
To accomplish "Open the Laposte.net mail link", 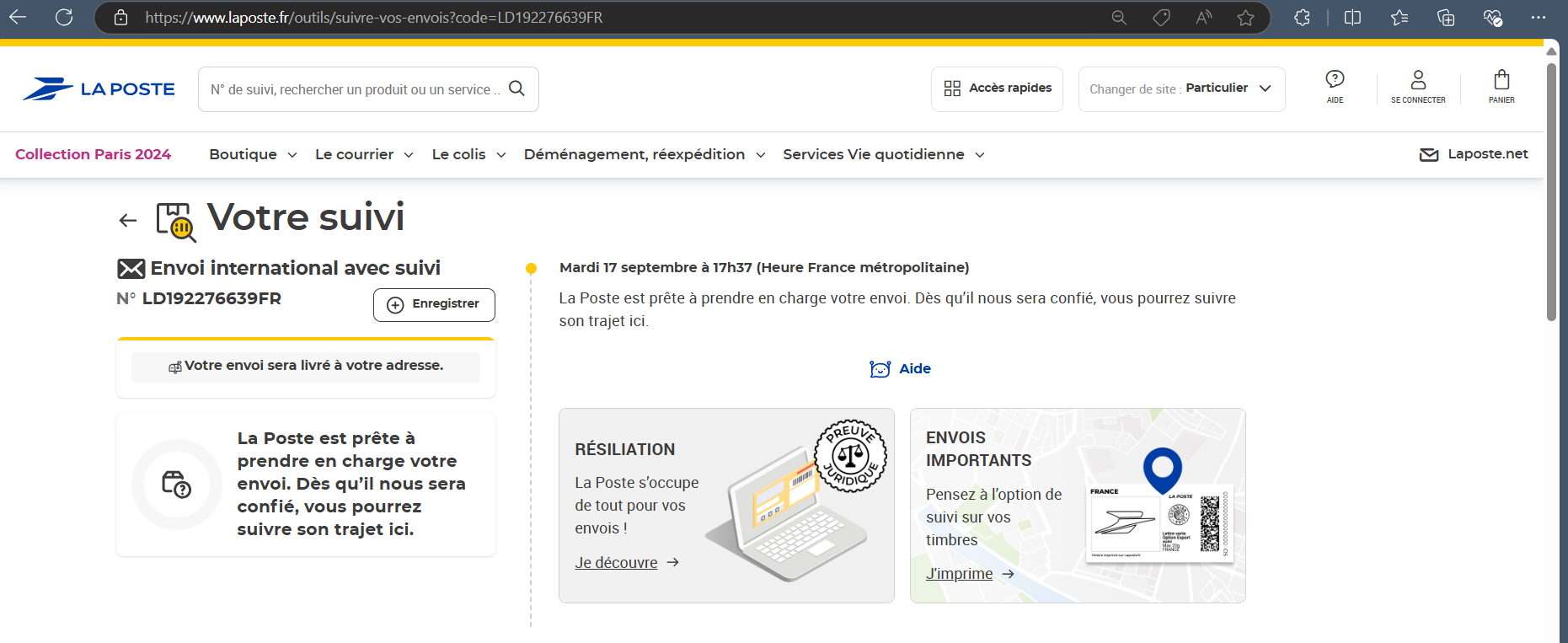I will pos(1474,154).
